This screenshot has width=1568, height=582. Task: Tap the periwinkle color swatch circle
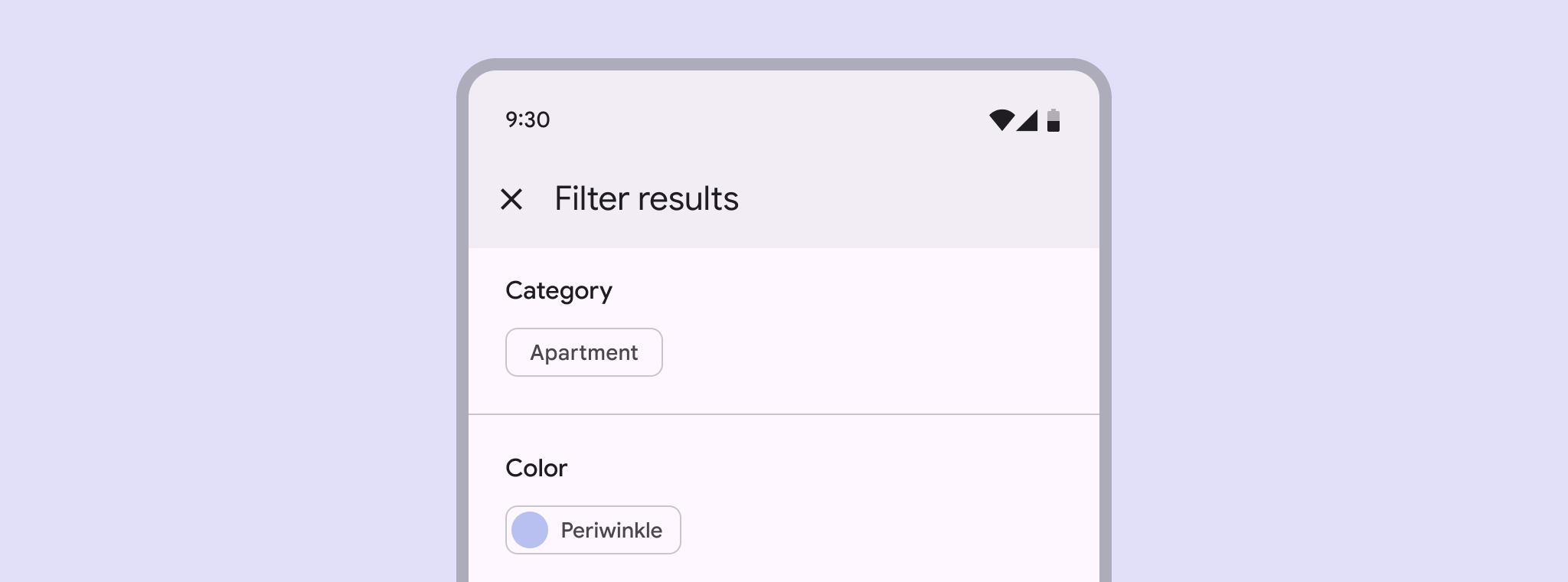pos(532,530)
